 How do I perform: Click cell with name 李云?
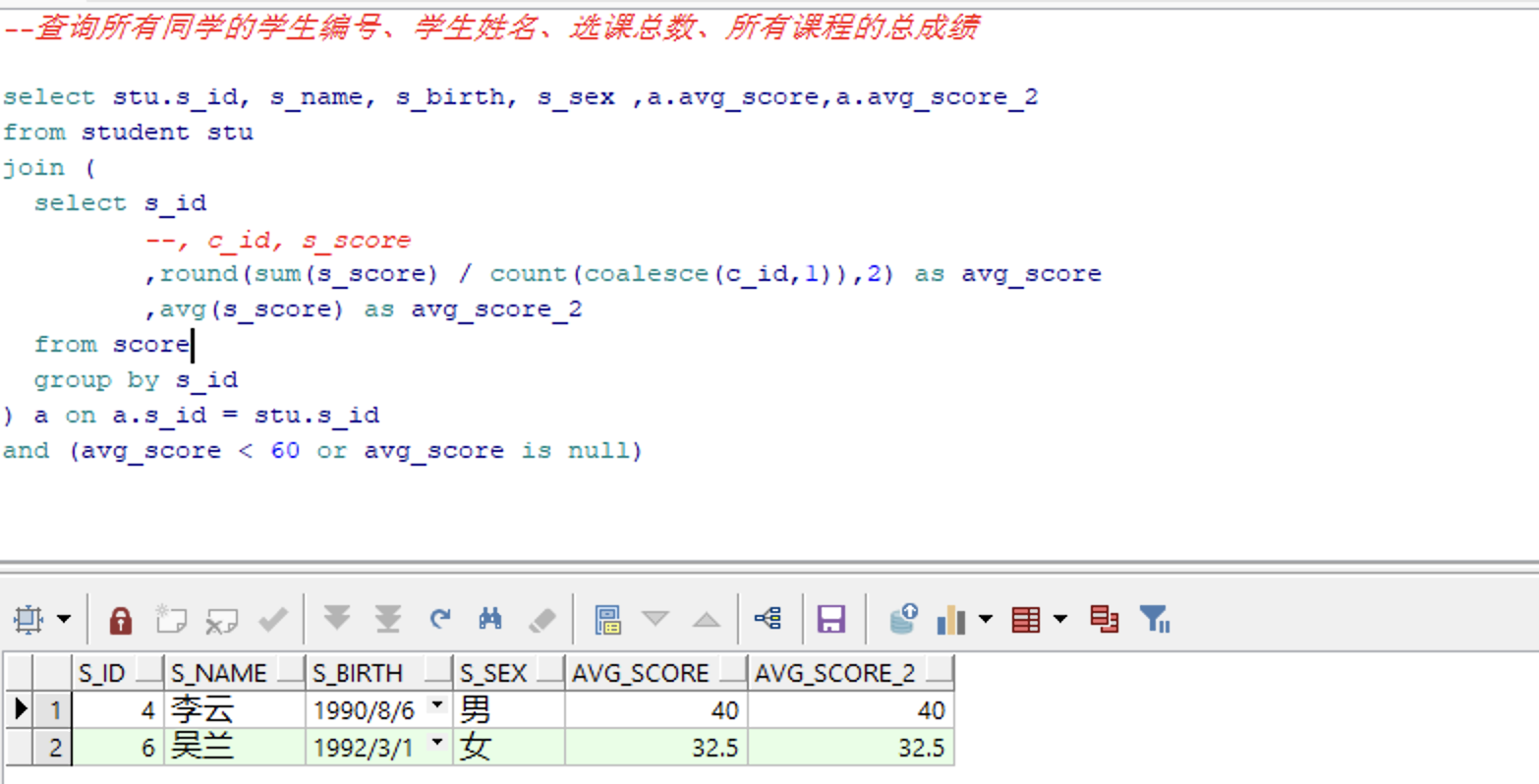pyautogui.click(x=235, y=709)
